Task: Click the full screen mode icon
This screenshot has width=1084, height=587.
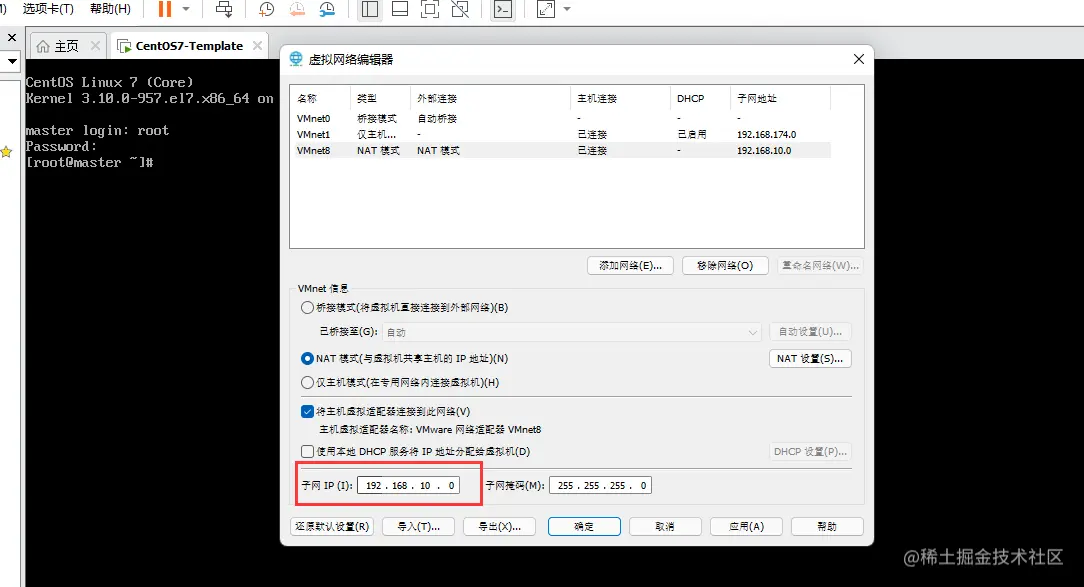Action: (x=430, y=9)
